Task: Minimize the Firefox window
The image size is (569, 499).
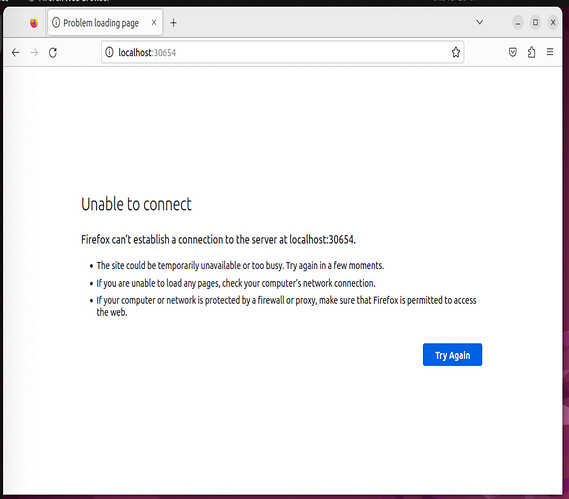Action: (518, 23)
